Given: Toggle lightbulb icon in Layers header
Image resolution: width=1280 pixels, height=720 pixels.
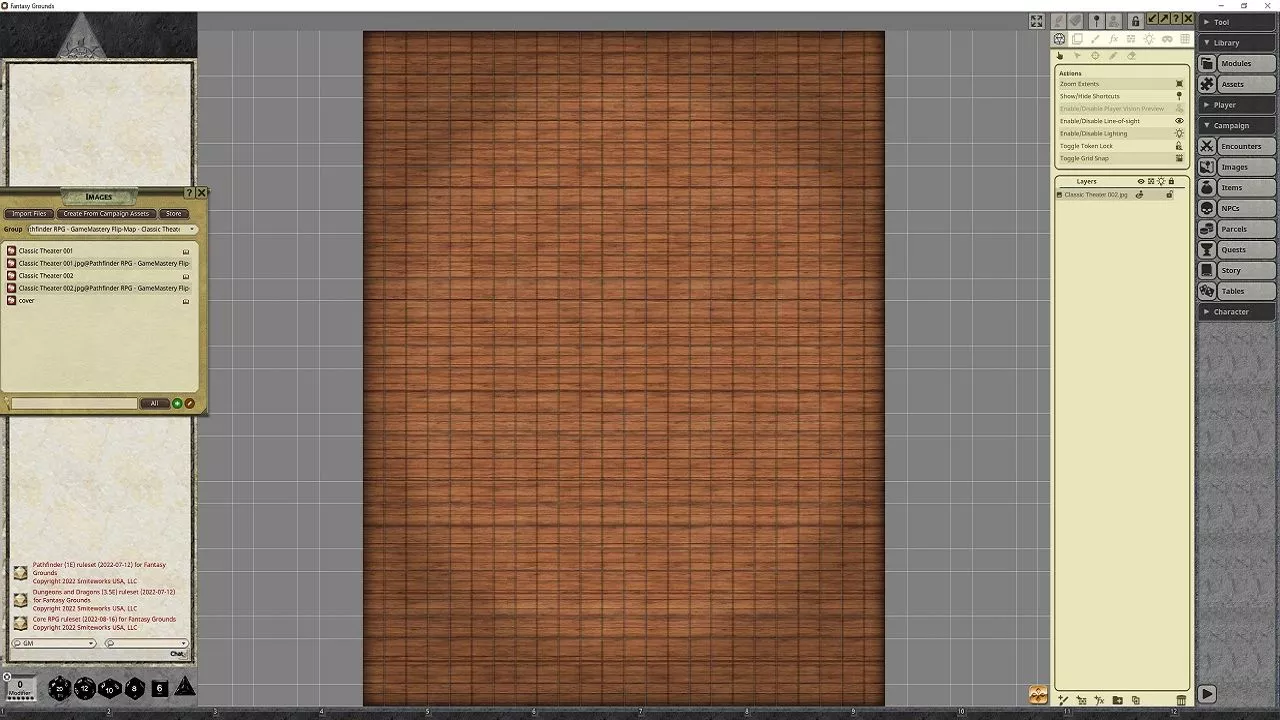Looking at the screenshot, I should click(x=1161, y=181).
